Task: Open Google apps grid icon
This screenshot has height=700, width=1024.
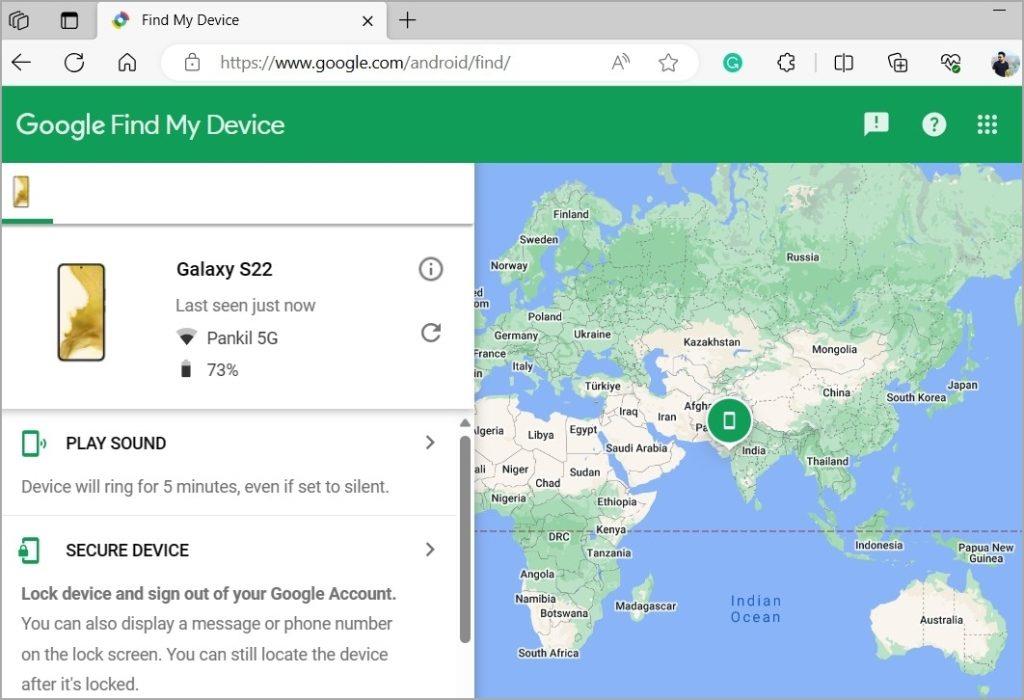Action: pyautogui.click(x=987, y=124)
